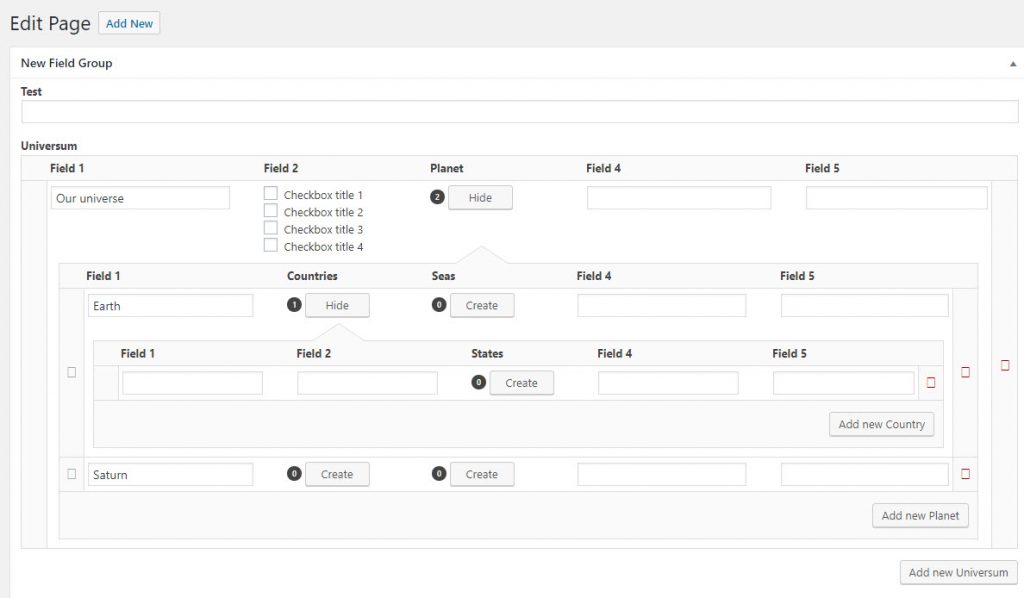
Task: Check Checkbox title 3
Action: point(270,228)
